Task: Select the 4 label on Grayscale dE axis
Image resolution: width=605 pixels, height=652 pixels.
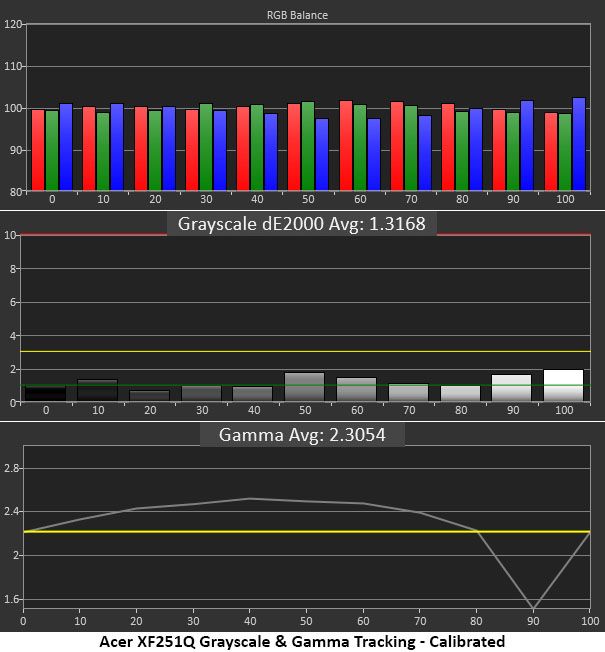Action: click(x=13, y=336)
